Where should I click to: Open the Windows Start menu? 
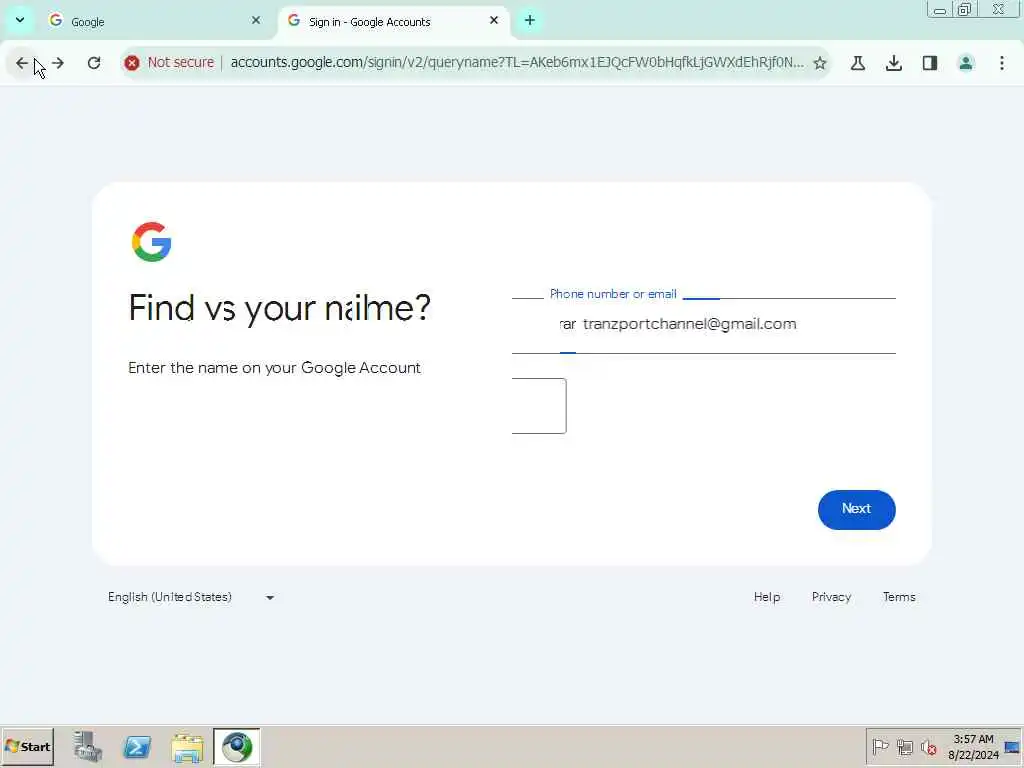tap(28, 746)
